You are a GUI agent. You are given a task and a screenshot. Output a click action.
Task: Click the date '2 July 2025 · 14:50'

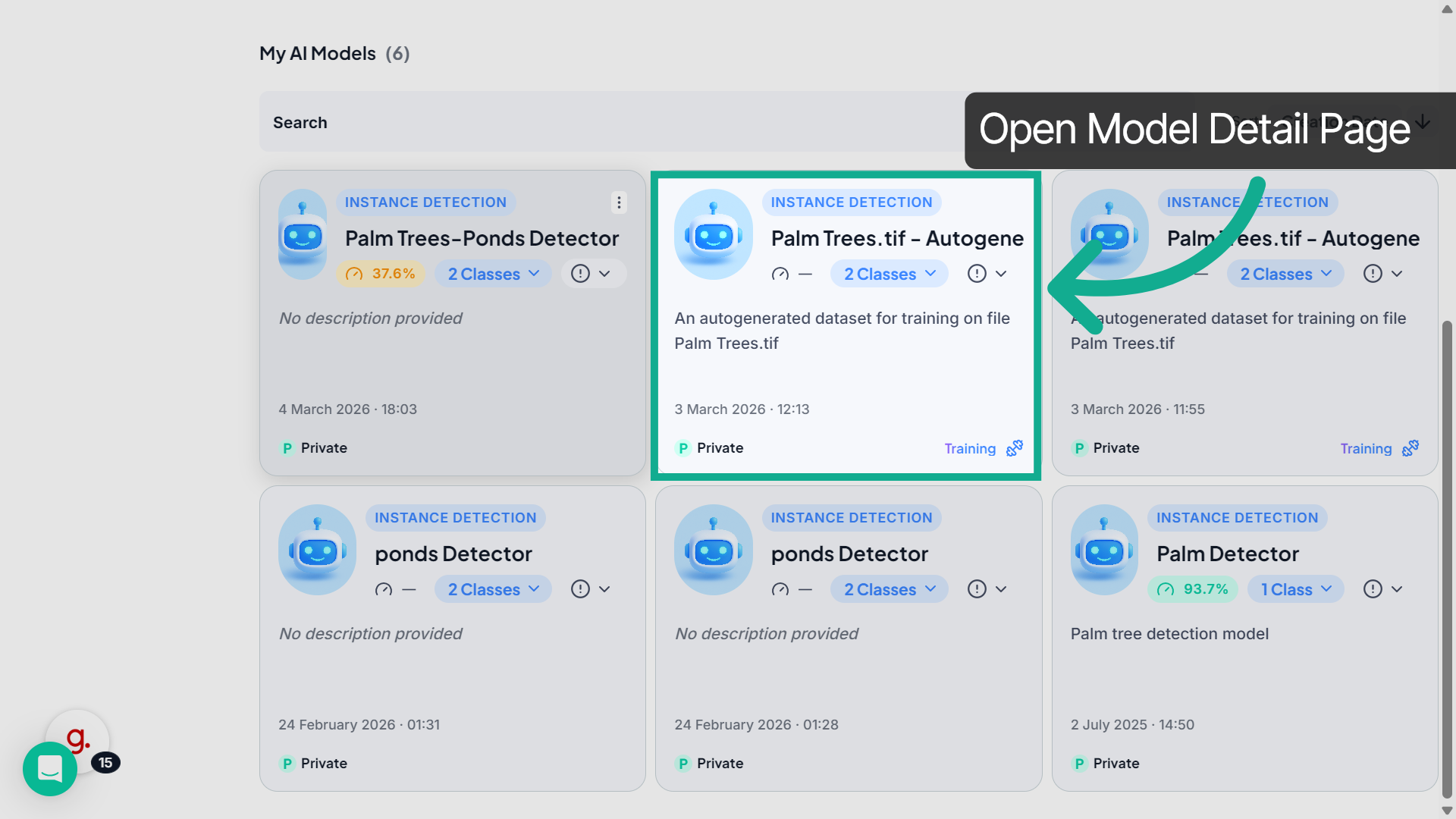tap(1132, 724)
